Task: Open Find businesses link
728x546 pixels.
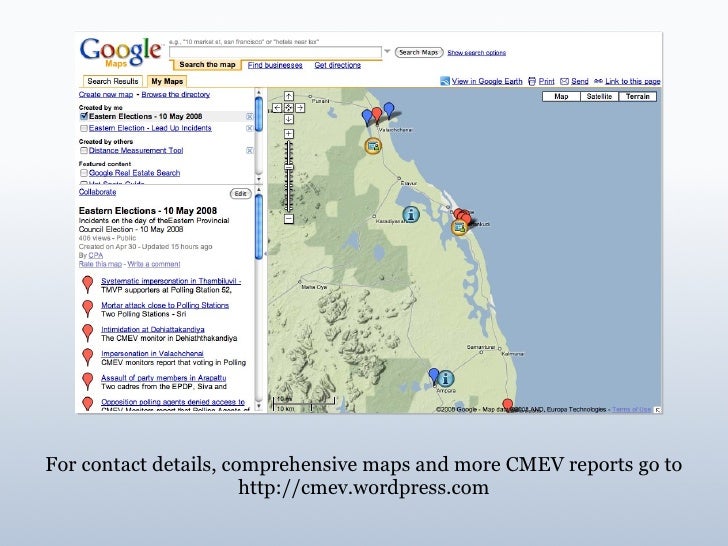Action: coord(275,65)
